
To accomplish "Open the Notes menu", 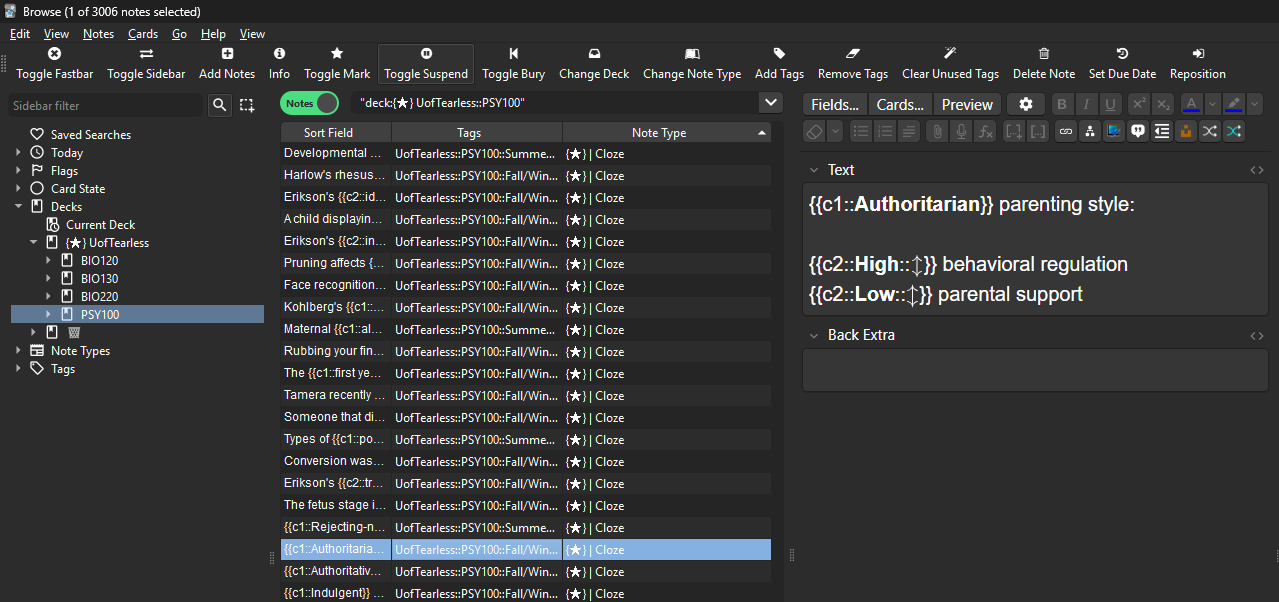I will [x=98, y=34].
